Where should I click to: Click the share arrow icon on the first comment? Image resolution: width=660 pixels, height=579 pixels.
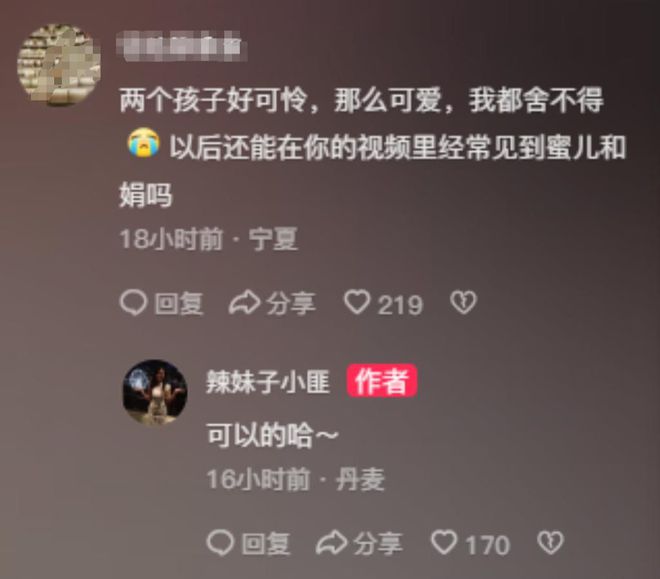[x=244, y=303]
